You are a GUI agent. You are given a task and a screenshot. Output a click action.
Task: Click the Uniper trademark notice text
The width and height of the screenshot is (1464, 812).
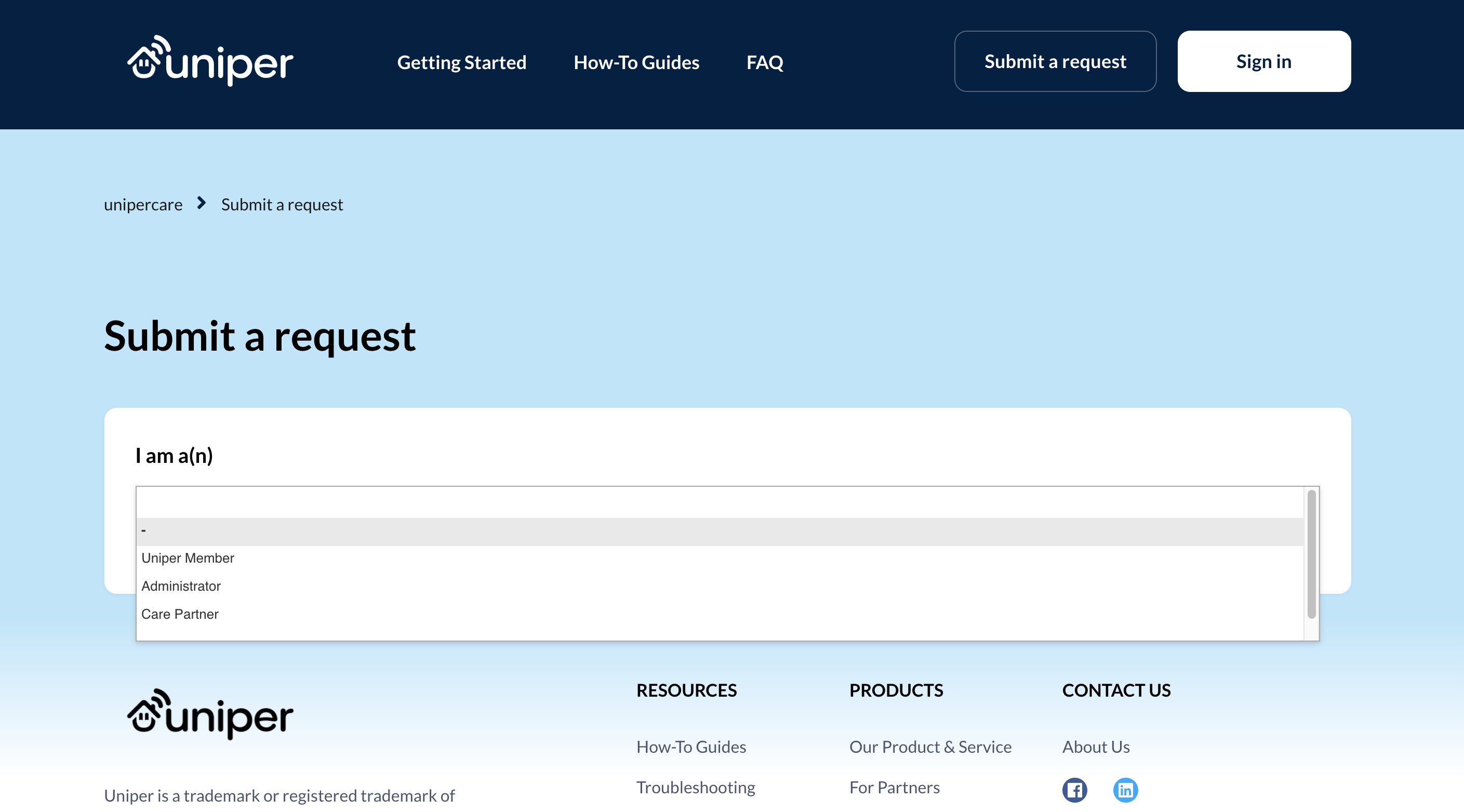[279, 795]
